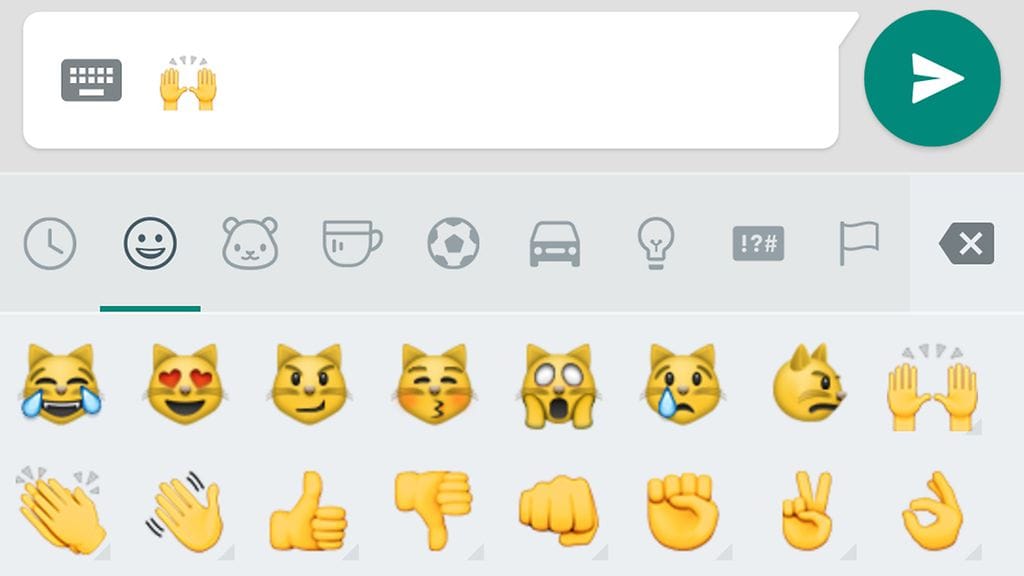Open the travel car emoji tab
Image resolution: width=1024 pixels, height=576 pixels.
pyautogui.click(x=554, y=244)
